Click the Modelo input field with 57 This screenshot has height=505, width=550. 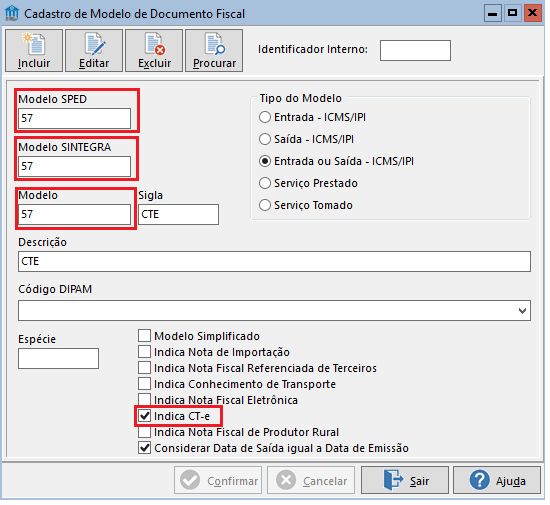coord(74,214)
